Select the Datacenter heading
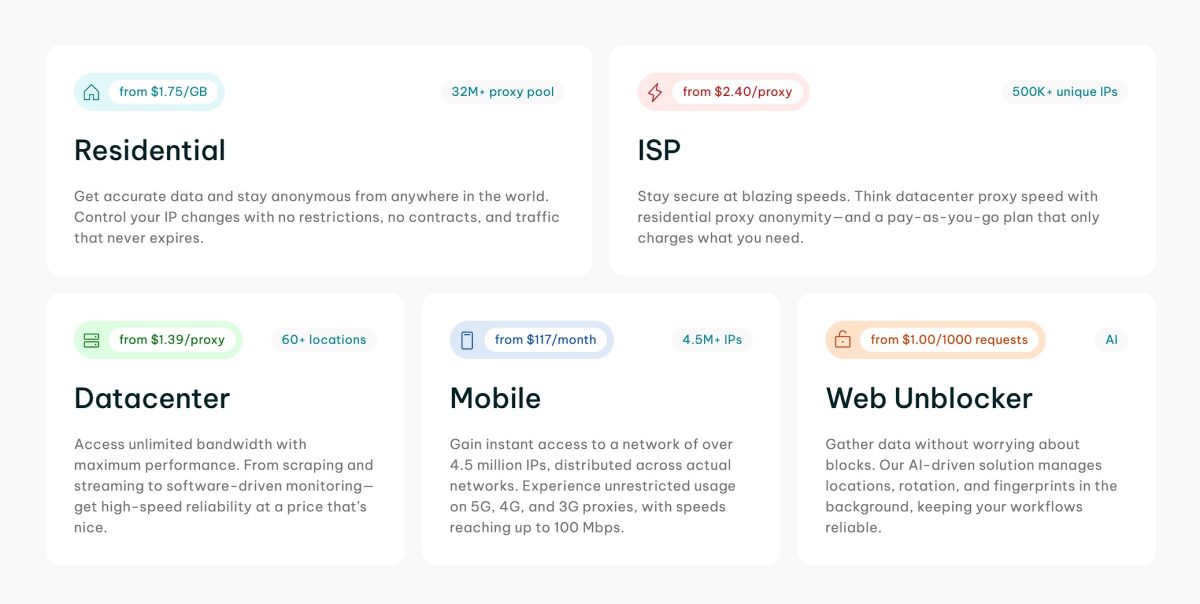 [x=152, y=397]
